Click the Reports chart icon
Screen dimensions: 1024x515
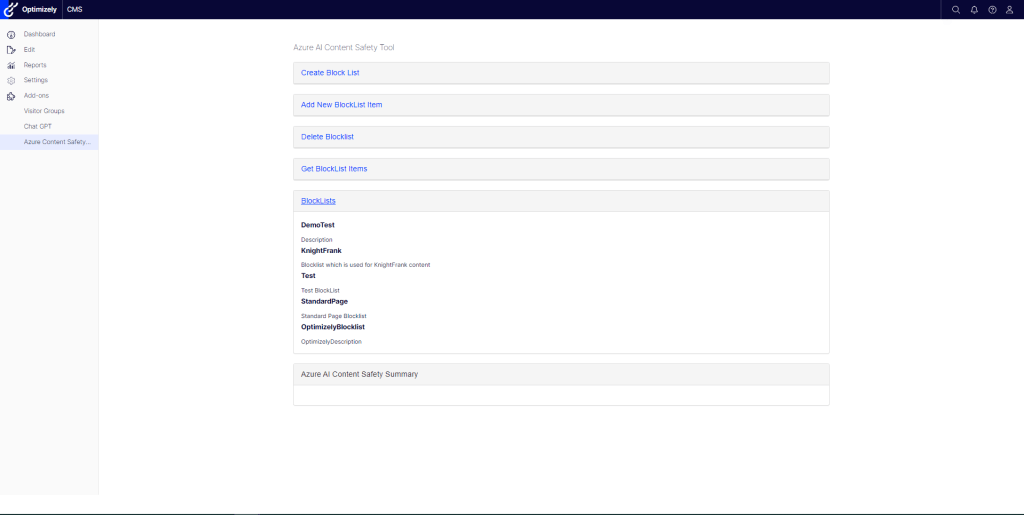click(10, 65)
